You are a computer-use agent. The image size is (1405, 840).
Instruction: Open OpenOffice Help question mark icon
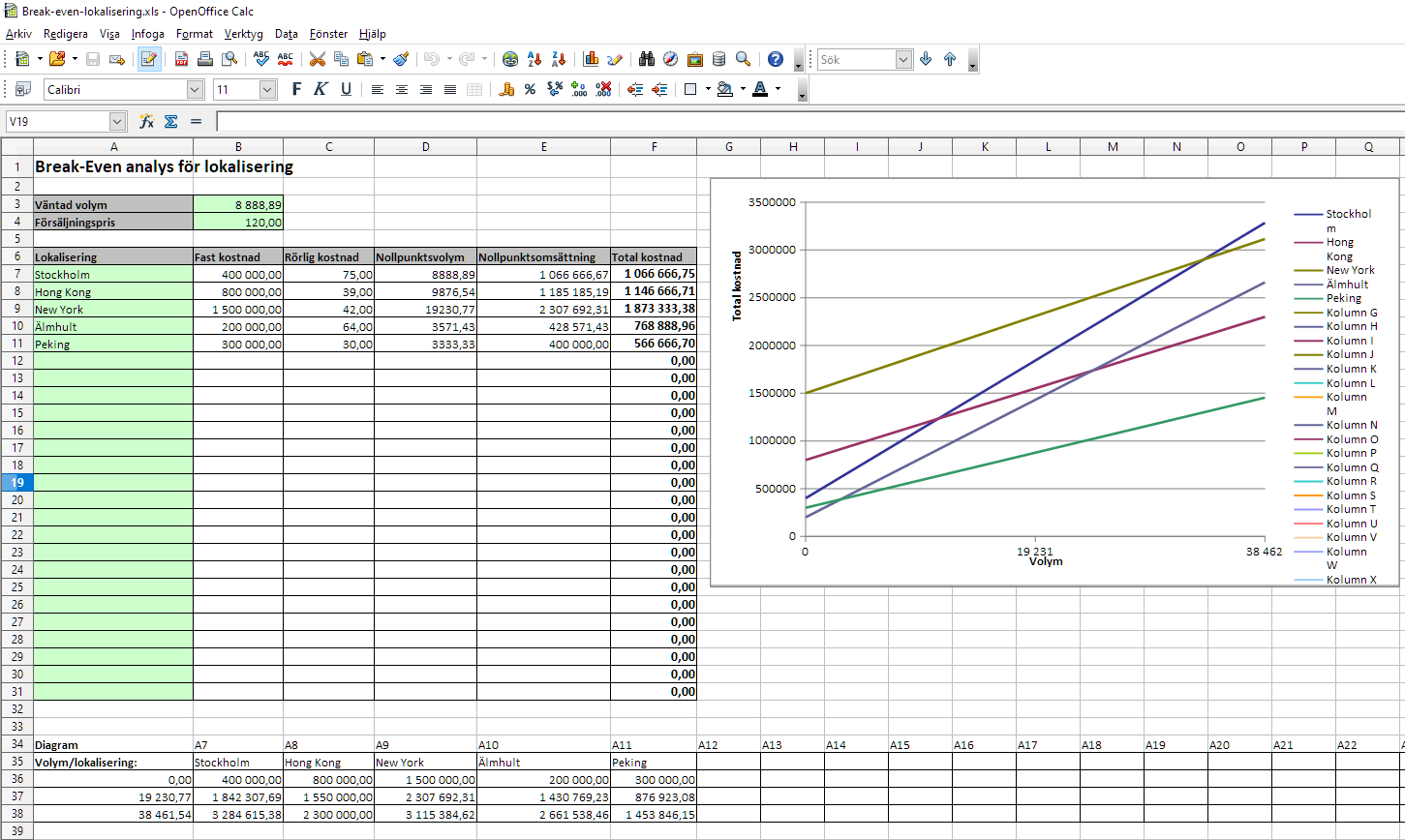pyautogui.click(x=775, y=59)
